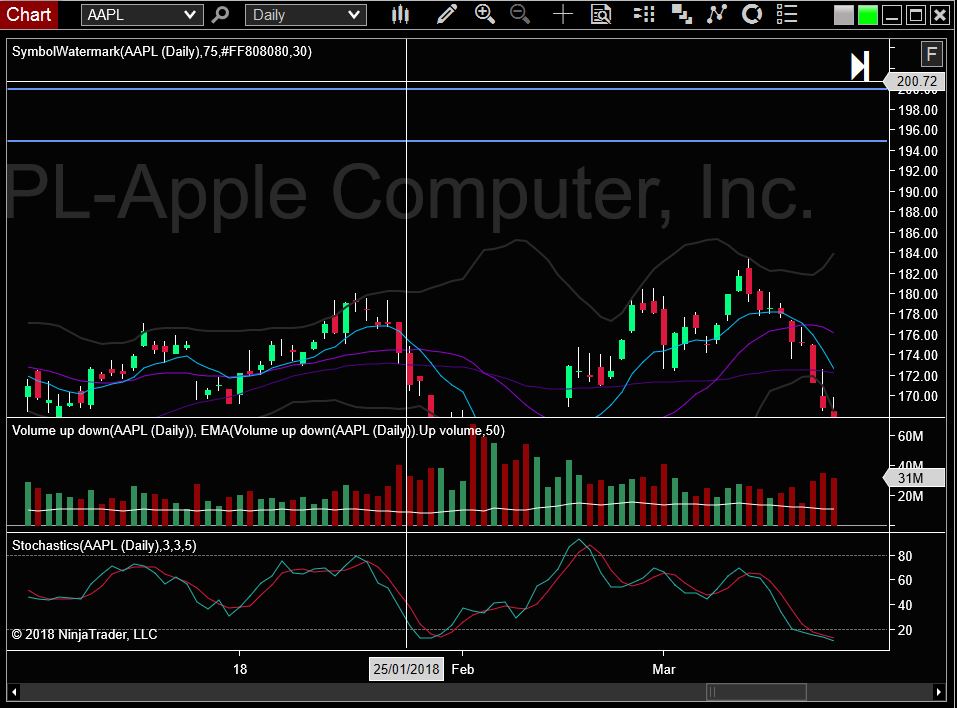957x708 pixels.
Task: Open the data series icon
Action: 681,14
